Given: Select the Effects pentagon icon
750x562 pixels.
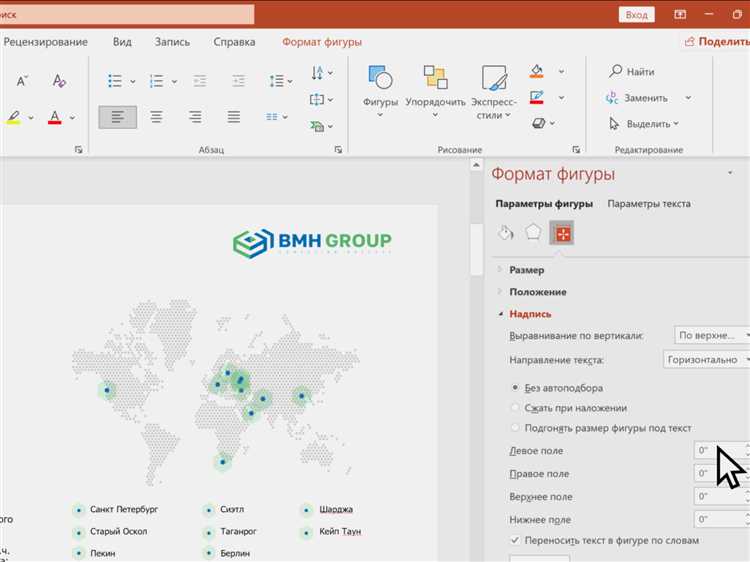Looking at the screenshot, I should tap(533, 232).
